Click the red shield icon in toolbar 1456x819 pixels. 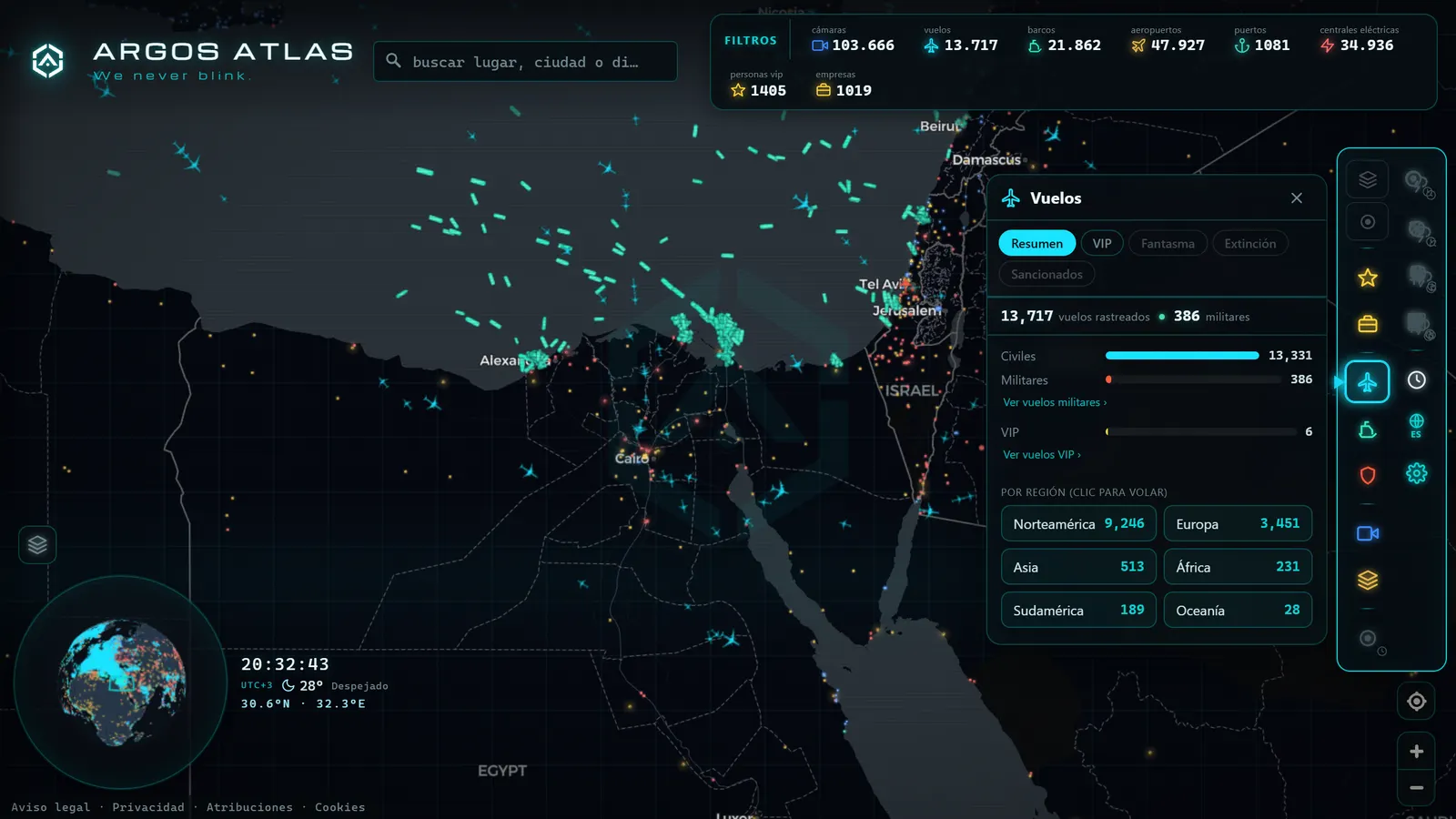(x=1367, y=475)
